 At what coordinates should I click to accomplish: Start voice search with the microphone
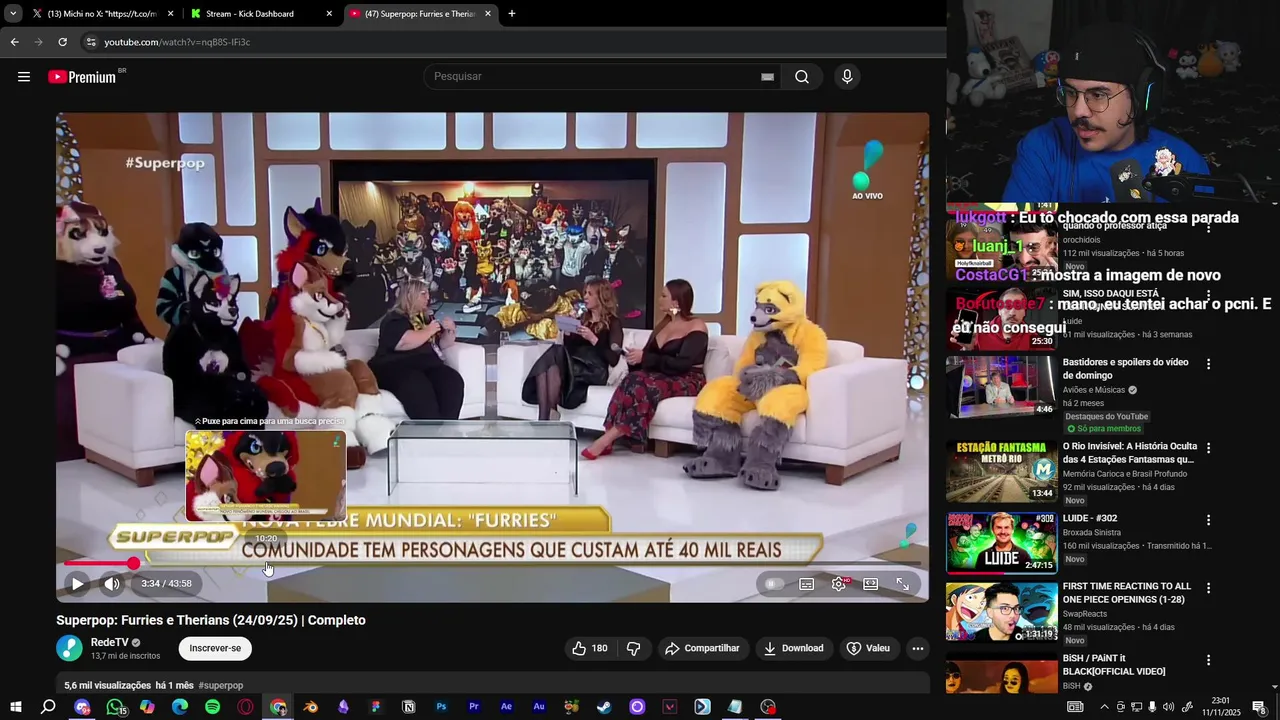tap(847, 77)
